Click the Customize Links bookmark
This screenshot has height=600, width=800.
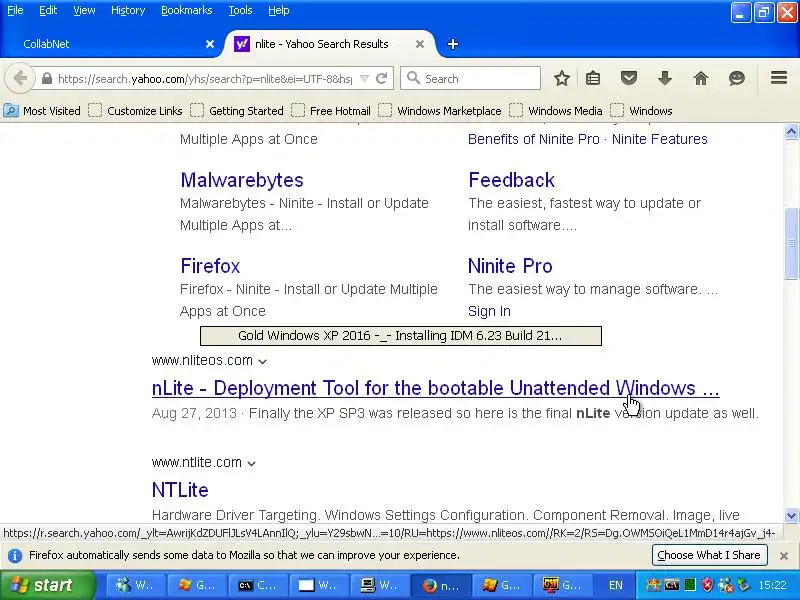coord(135,111)
